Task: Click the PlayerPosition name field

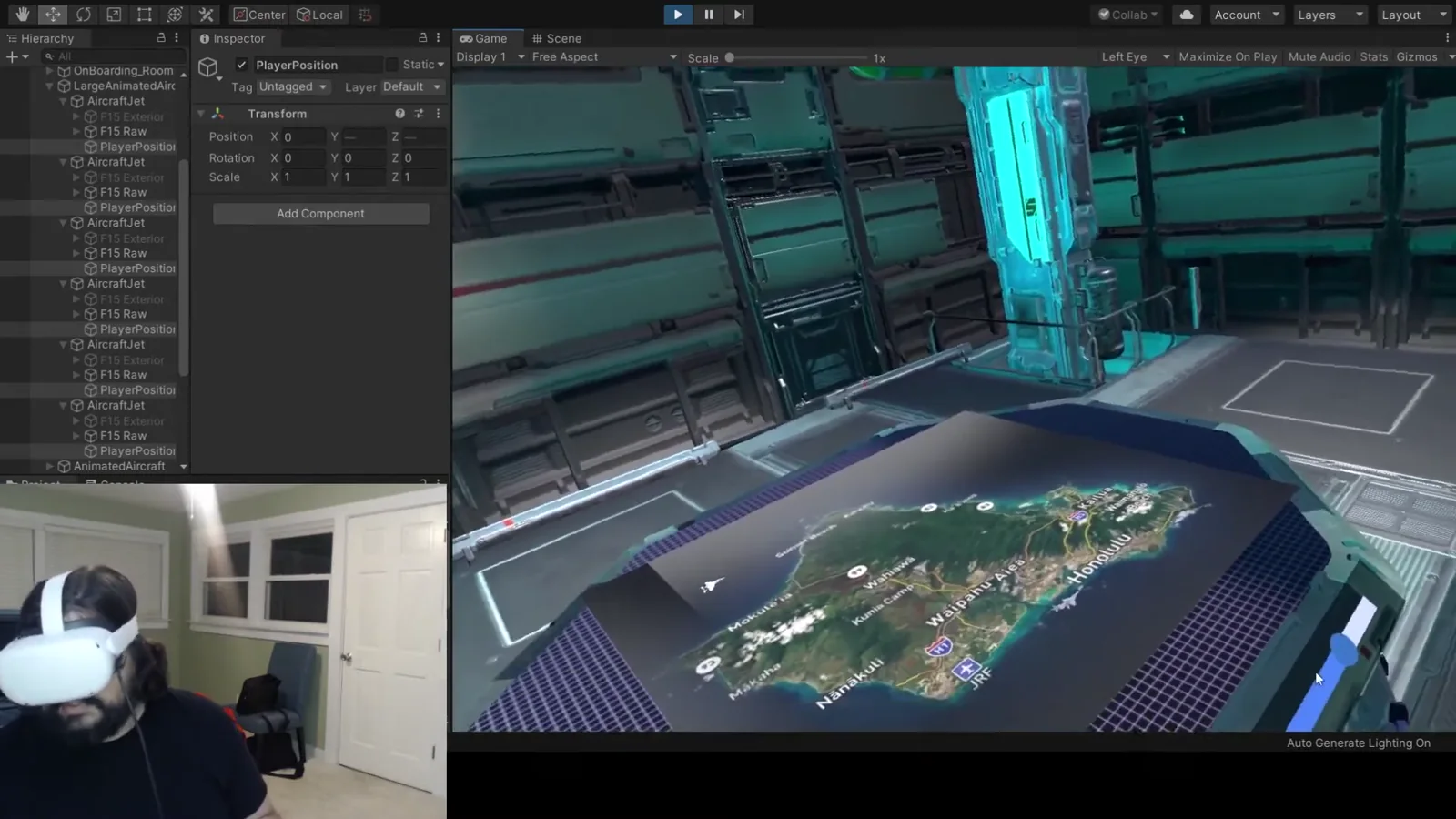Action: tap(317, 65)
